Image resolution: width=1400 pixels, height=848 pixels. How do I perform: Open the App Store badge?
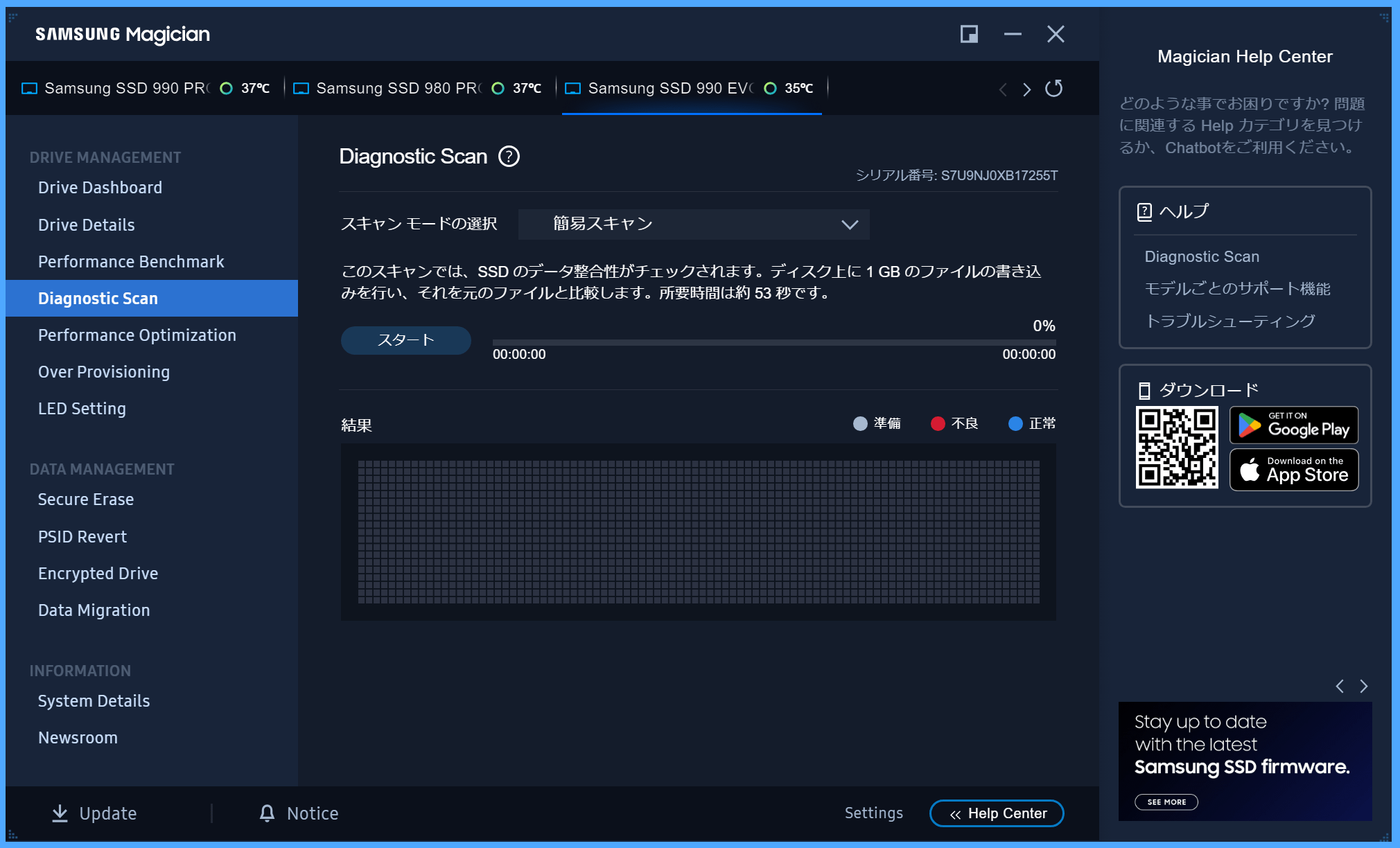[1294, 470]
